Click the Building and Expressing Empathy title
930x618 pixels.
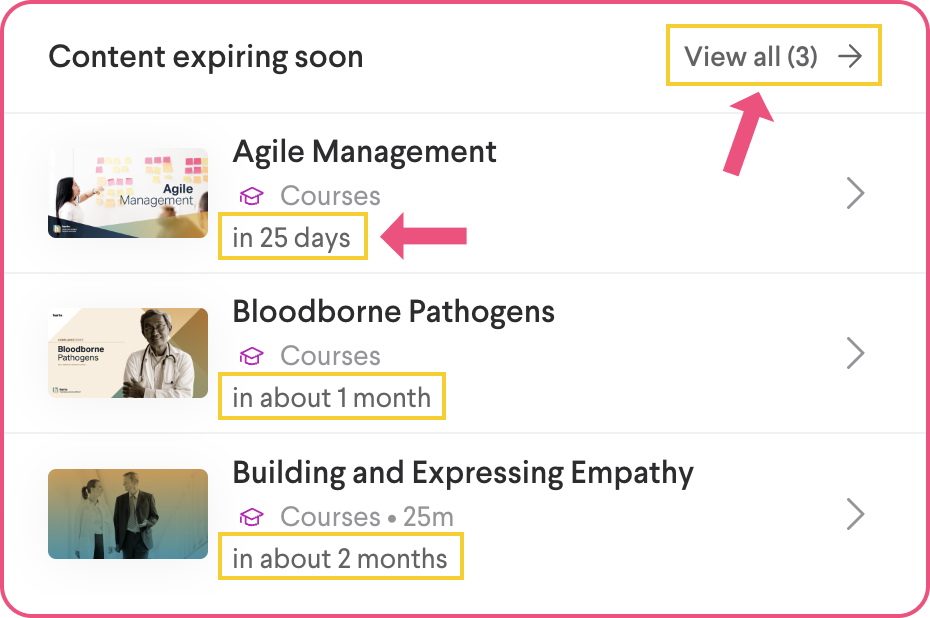pos(462,472)
